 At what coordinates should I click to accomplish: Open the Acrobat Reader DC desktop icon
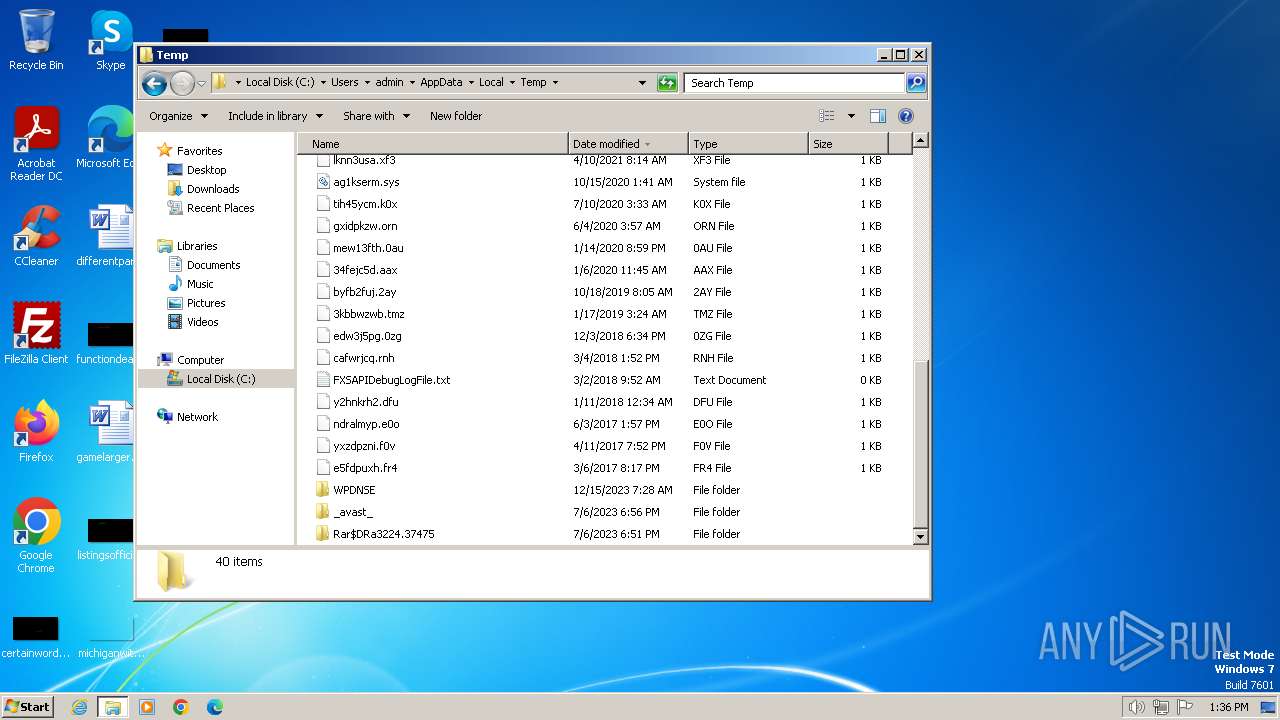click(x=36, y=144)
